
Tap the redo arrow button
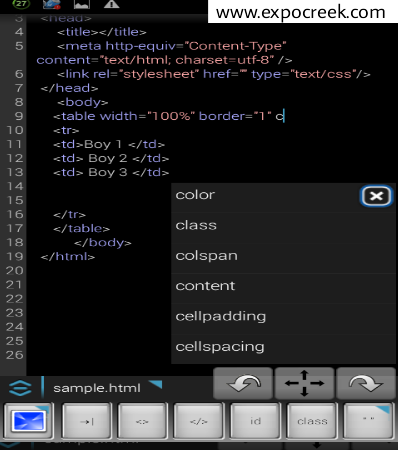click(366, 384)
